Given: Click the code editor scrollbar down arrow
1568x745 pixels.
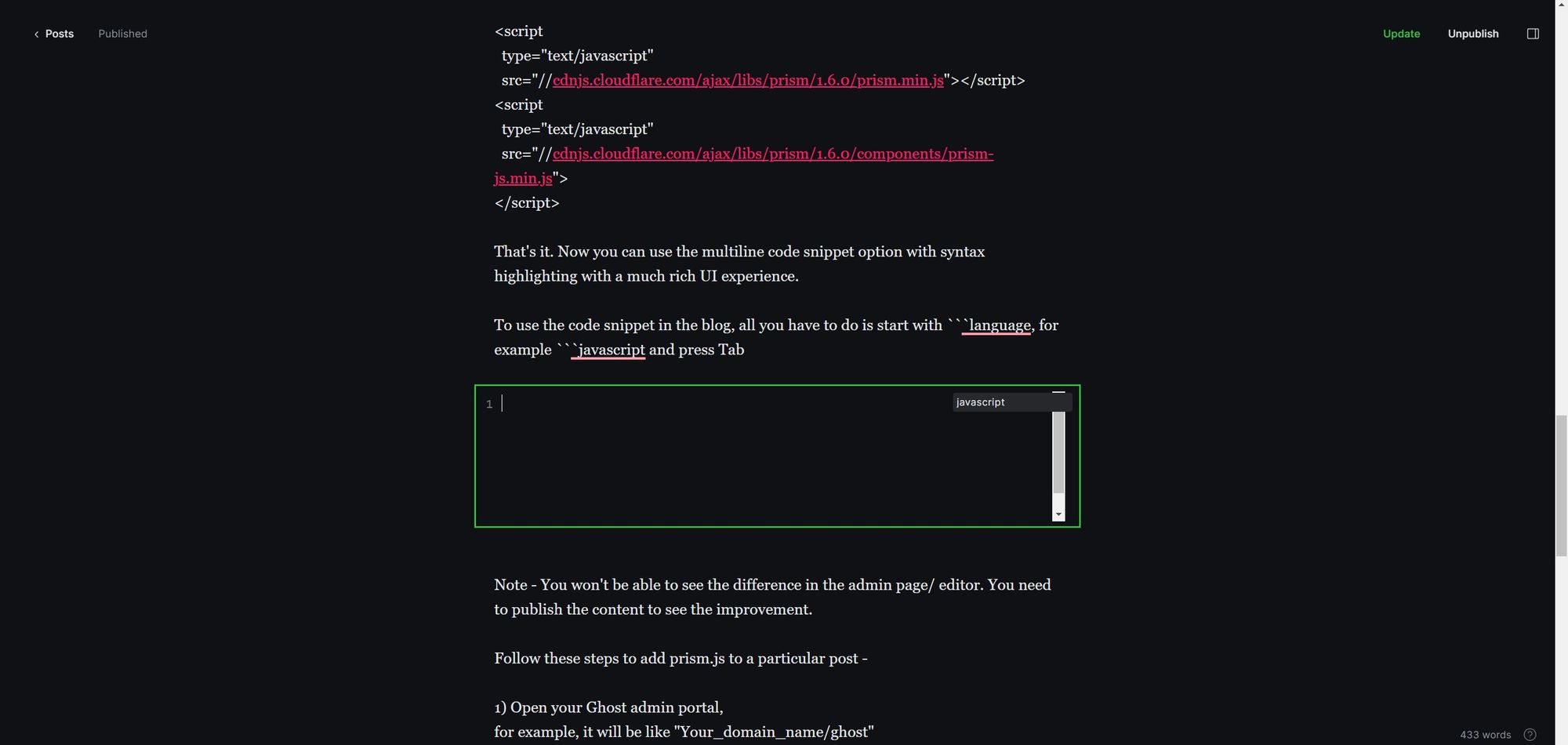Looking at the screenshot, I should pos(1058,514).
